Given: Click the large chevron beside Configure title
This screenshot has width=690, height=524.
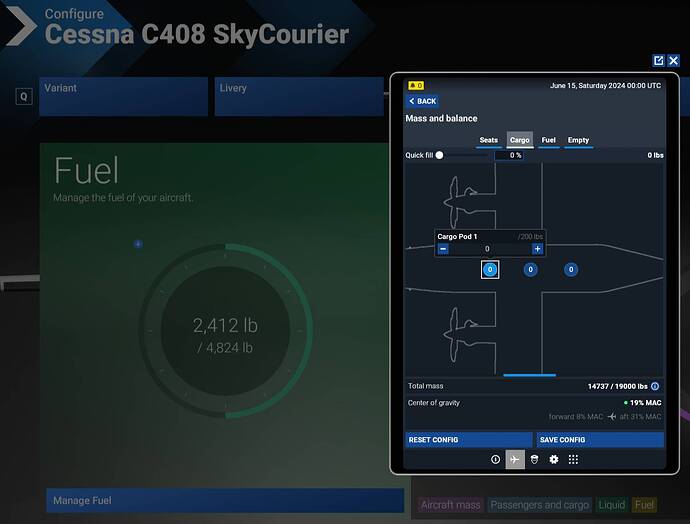Looking at the screenshot, I should click(x=20, y=26).
